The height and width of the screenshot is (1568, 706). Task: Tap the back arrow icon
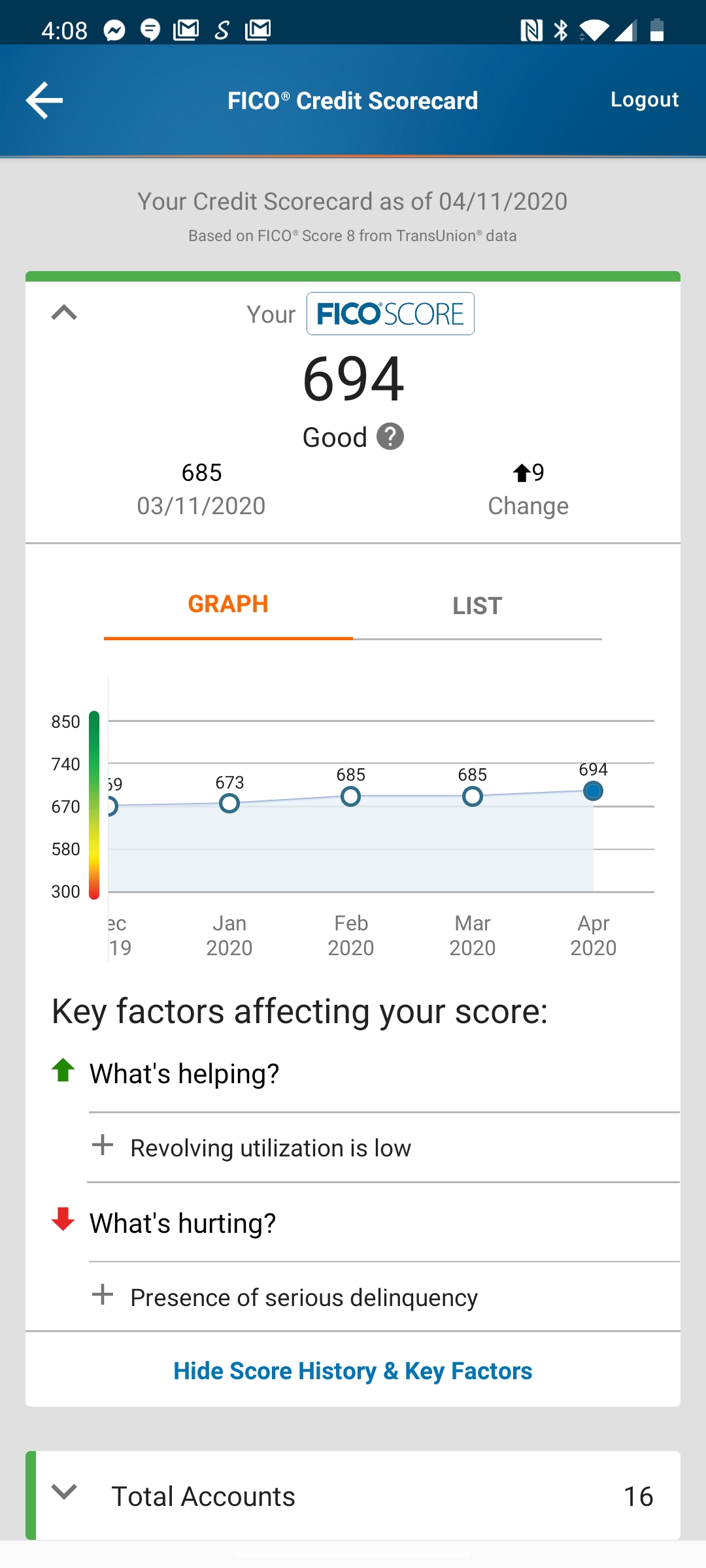click(44, 100)
